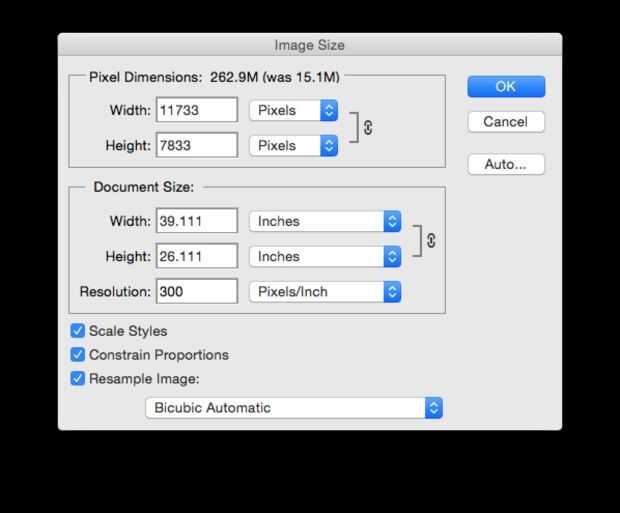Screen dimensions: 620x513
Task: Click the OK button
Action: (506, 87)
